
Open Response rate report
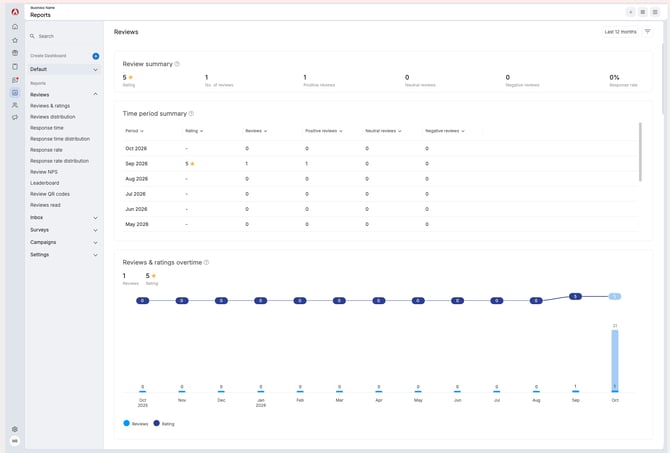point(46,150)
